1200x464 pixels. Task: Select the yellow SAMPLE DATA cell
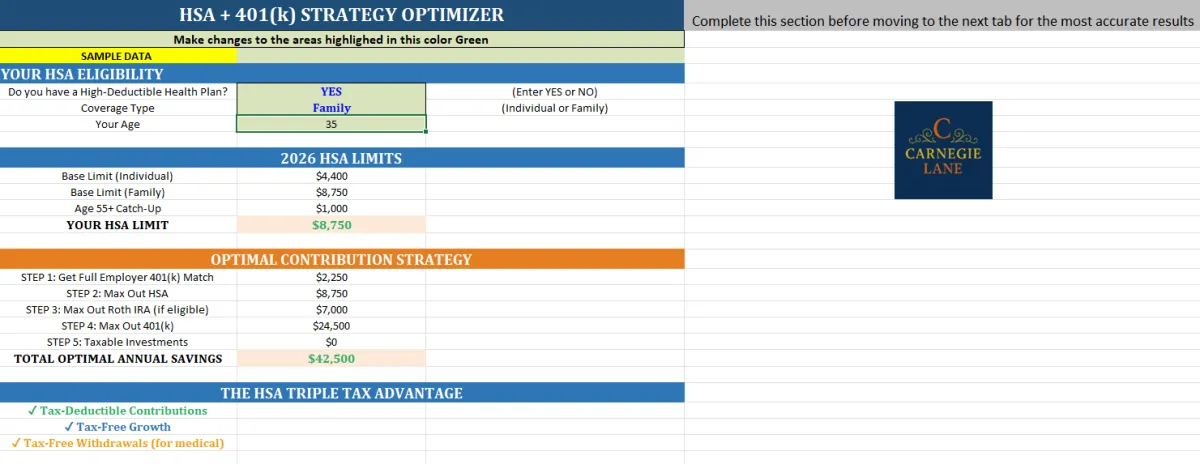[118, 56]
